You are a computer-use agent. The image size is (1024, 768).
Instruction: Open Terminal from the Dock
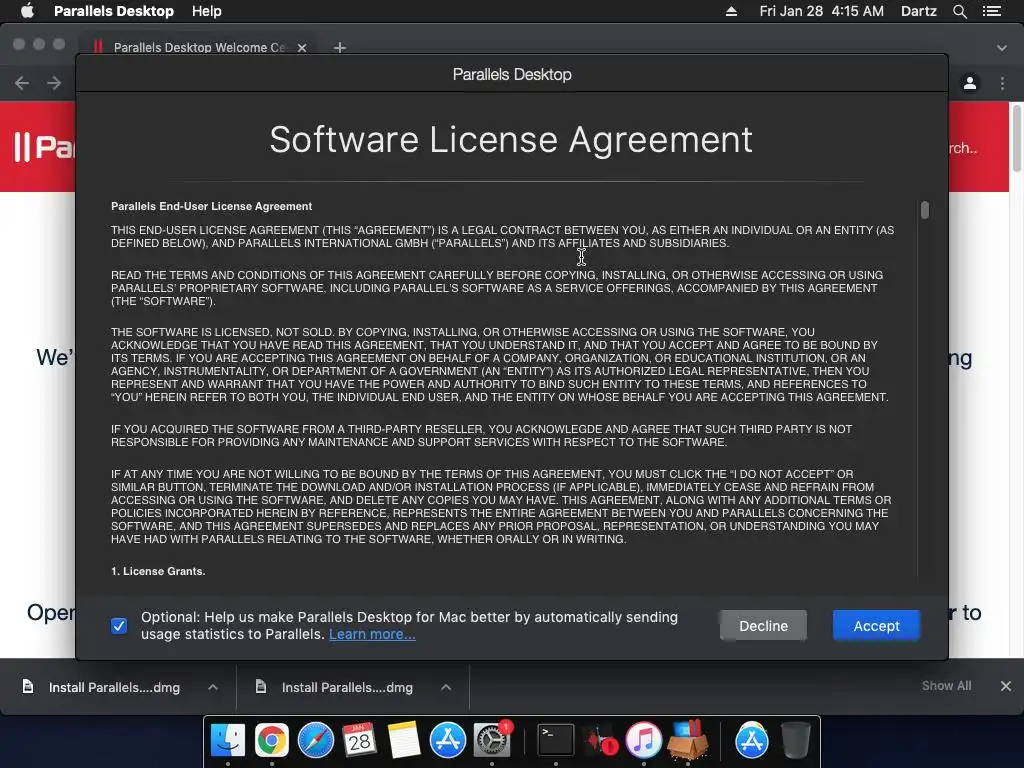click(x=556, y=740)
